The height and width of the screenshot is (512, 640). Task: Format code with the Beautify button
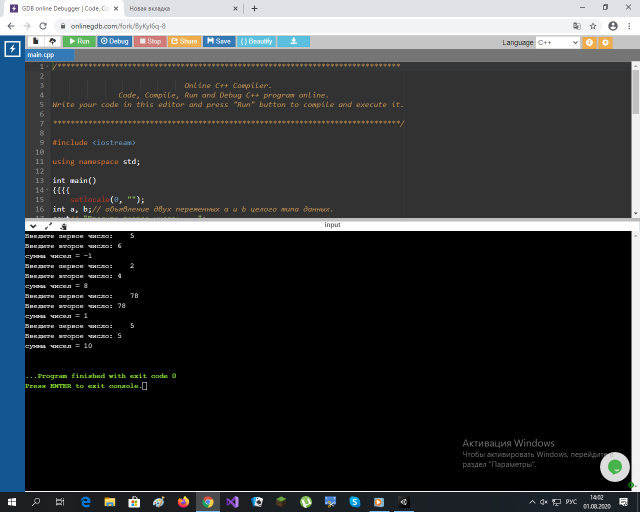point(256,41)
